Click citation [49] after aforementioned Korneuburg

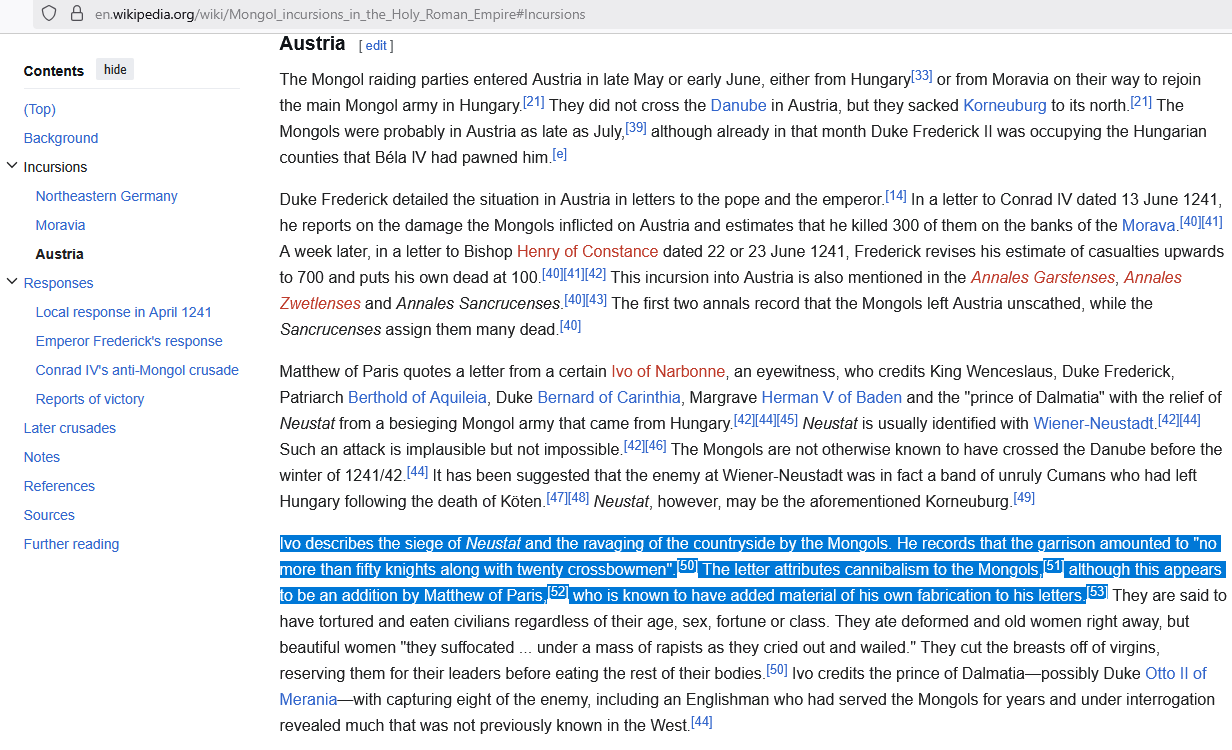click(x=1024, y=497)
